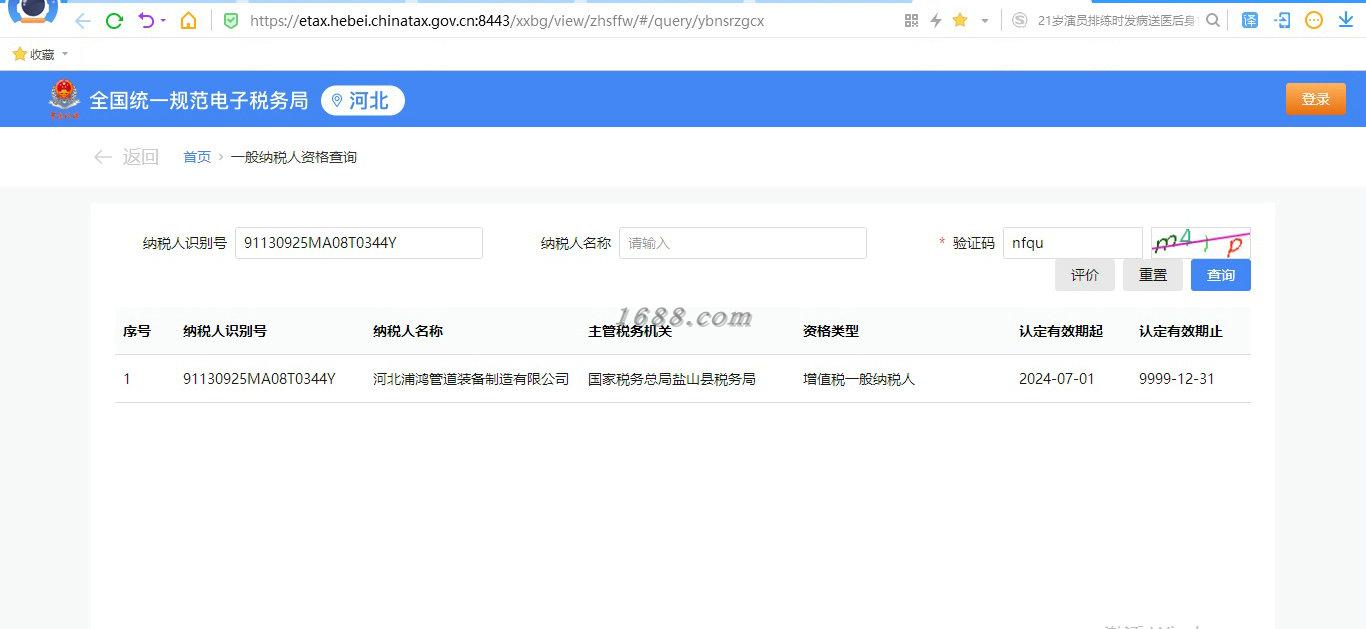The image size is (1366, 629).
Task: Click the orange 登录 login button
Action: coord(1316,99)
